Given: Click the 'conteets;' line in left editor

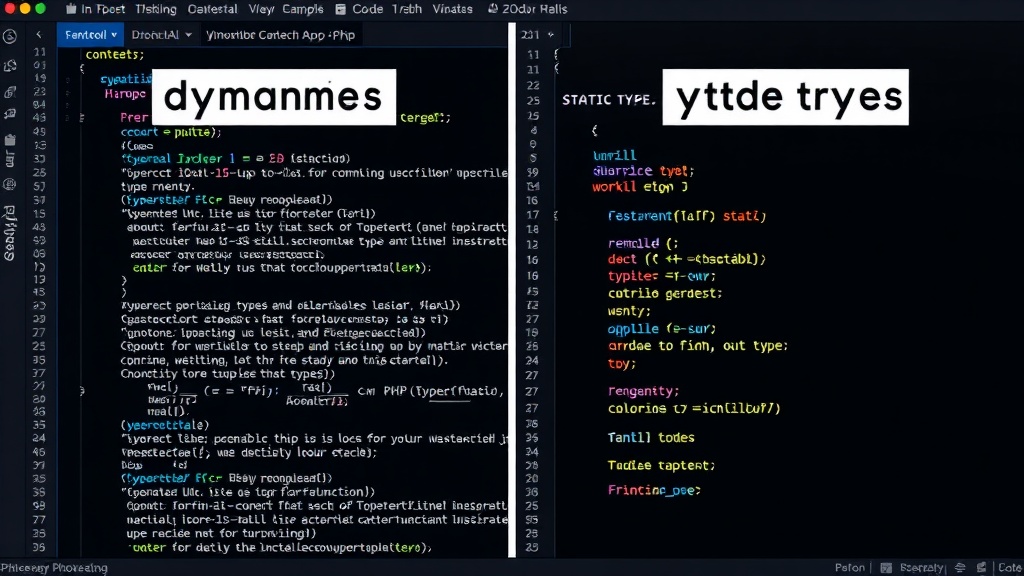Looking at the screenshot, I should pyautogui.click(x=115, y=54).
